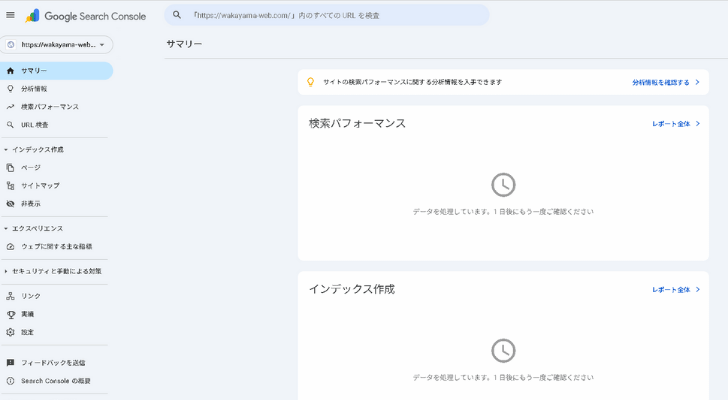The width and height of the screenshot is (728, 400).
Task: Open 非表示 removals item in the sidebar
Action: pyautogui.click(x=31, y=204)
